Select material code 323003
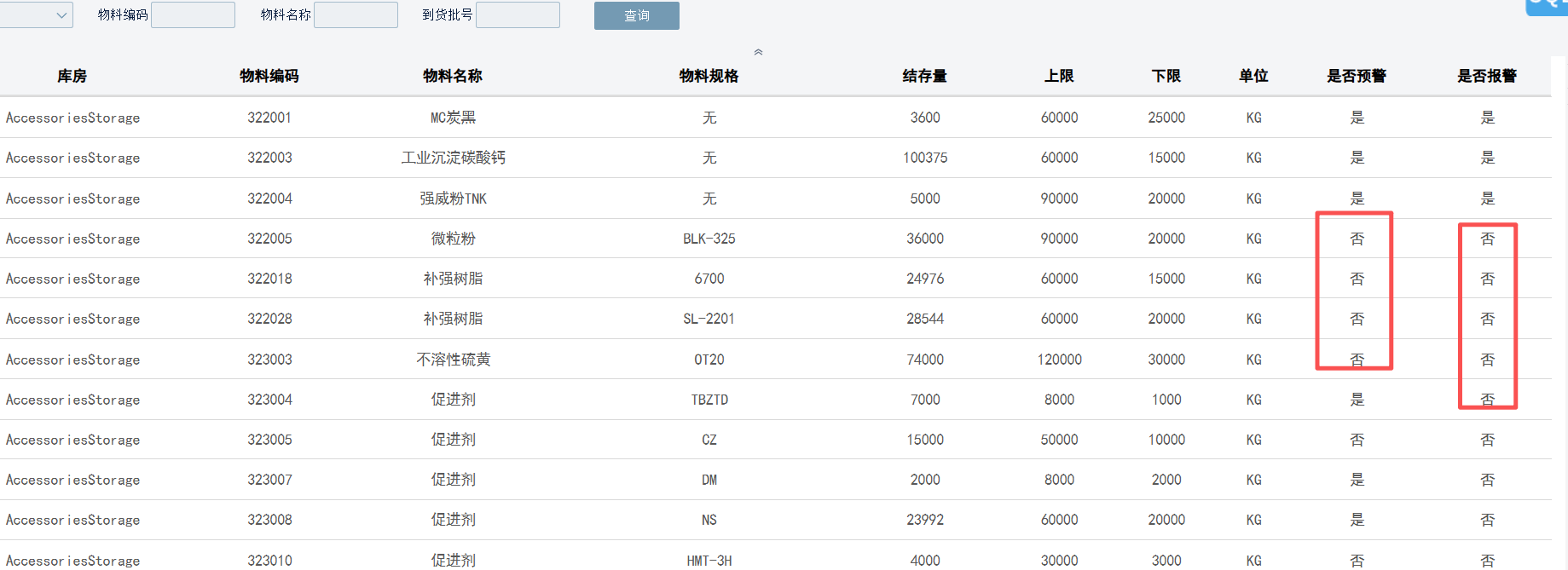Screen dimensions: 1568x570 coord(269,360)
